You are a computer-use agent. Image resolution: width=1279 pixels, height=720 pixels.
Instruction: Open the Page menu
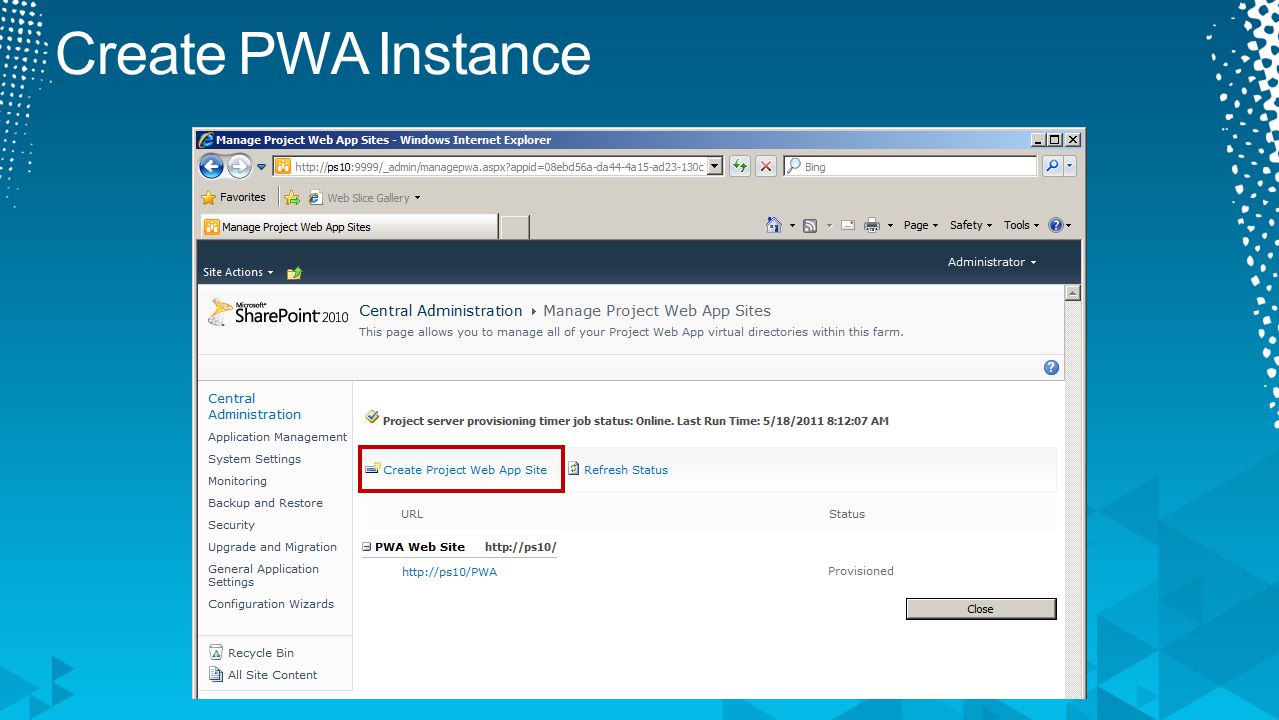coord(921,225)
